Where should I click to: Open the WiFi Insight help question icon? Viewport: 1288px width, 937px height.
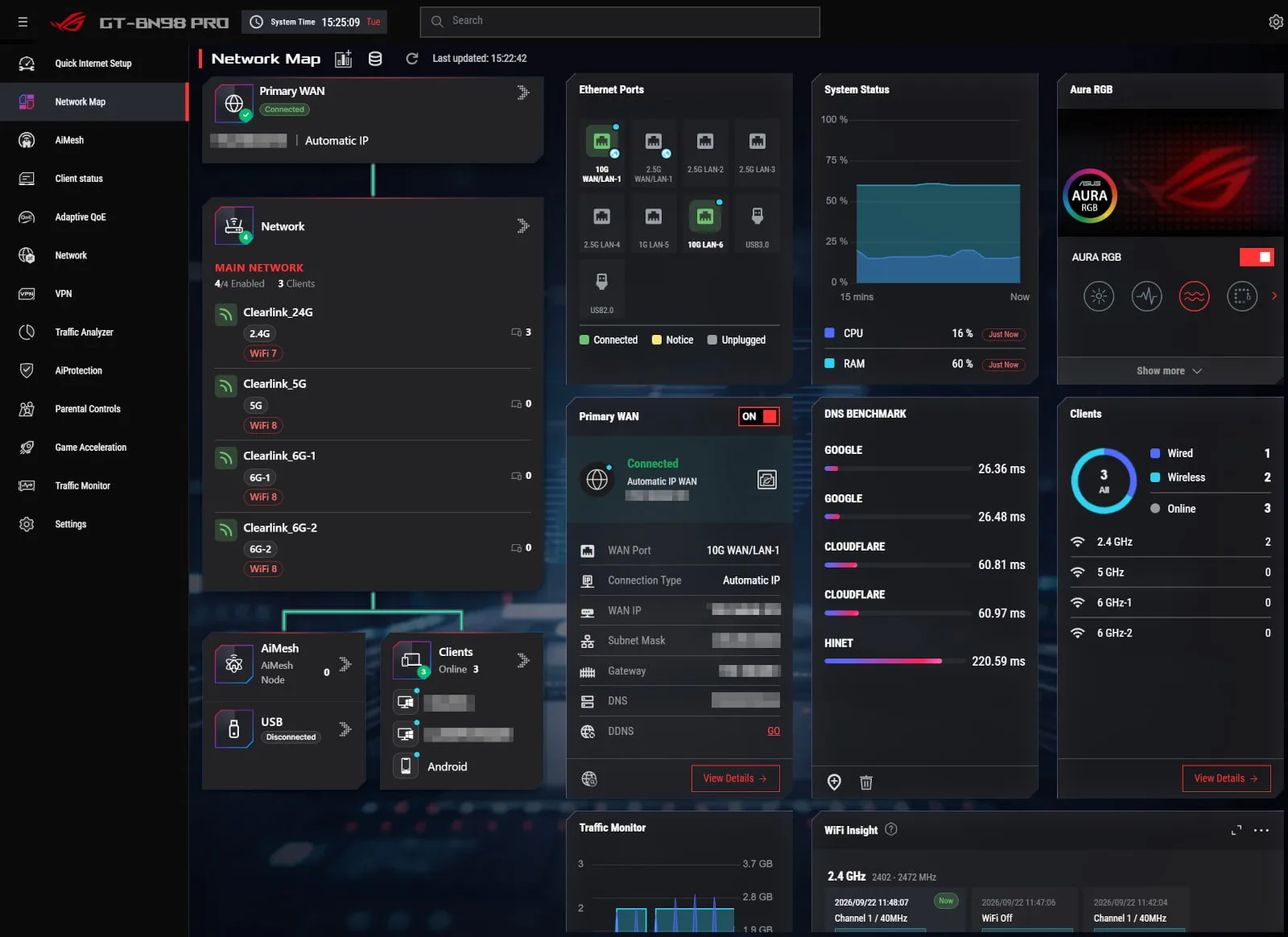coord(891,829)
